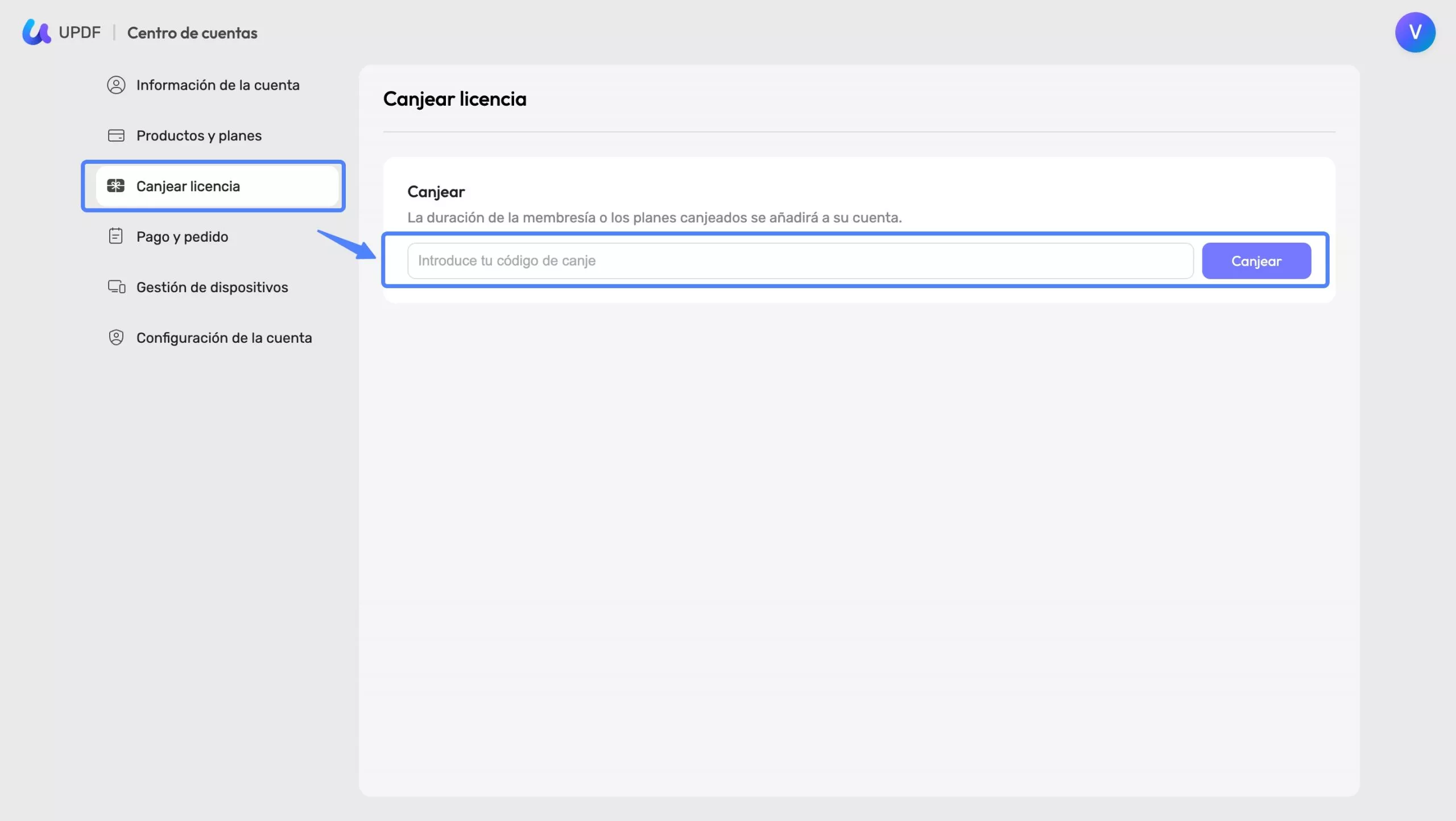This screenshot has height=821, width=1456.
Task: Click the Gestión de dispositivos devices icon
Action: click(x=117, y=287)
